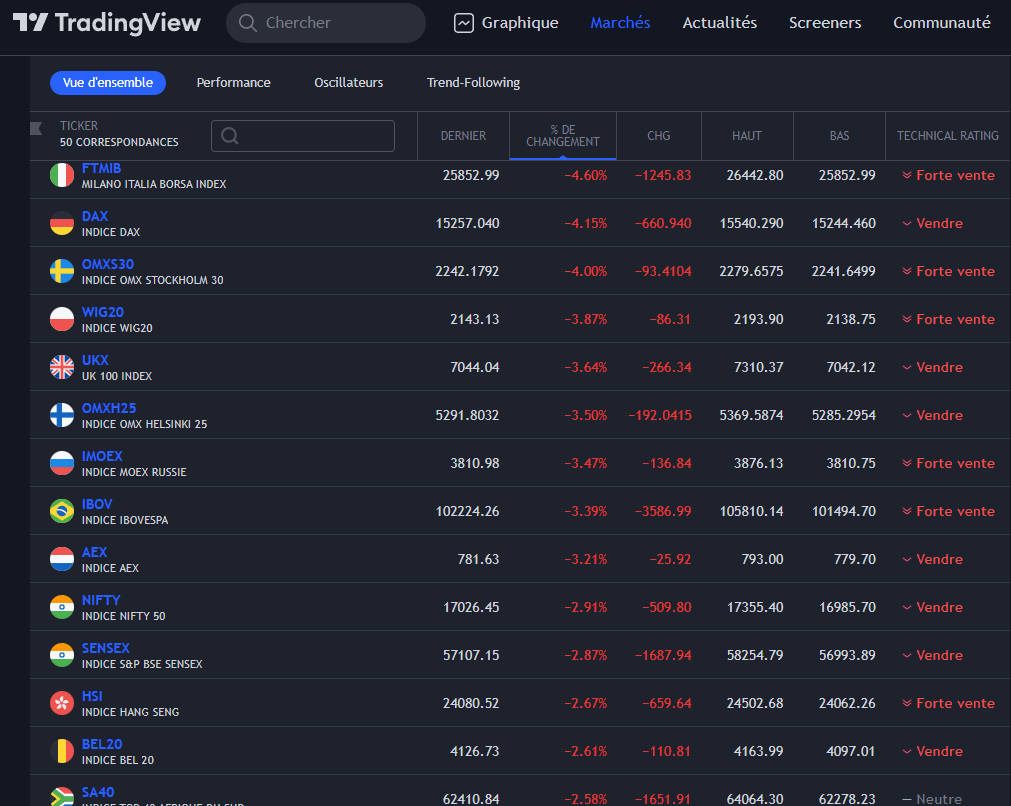
Task: Sort by the HAUT column header
Action: pos(747,135)
